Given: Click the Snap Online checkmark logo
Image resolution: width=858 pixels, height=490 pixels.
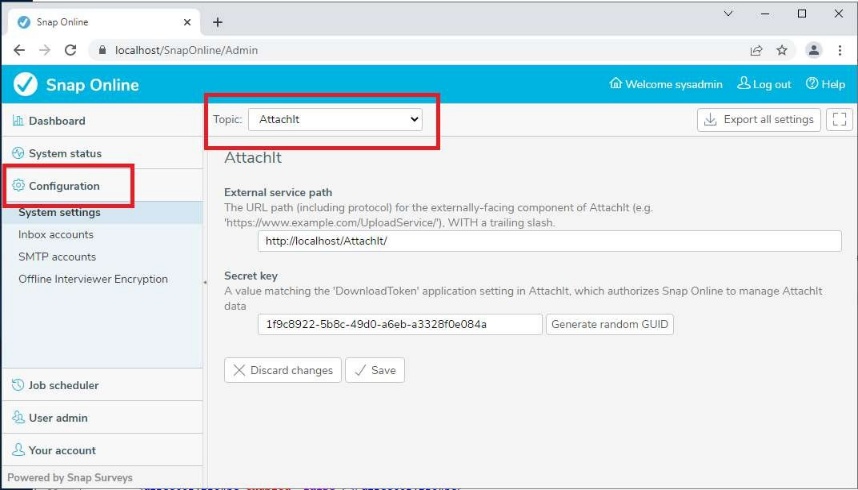Looking at the screenshot, I should point(26,85).
